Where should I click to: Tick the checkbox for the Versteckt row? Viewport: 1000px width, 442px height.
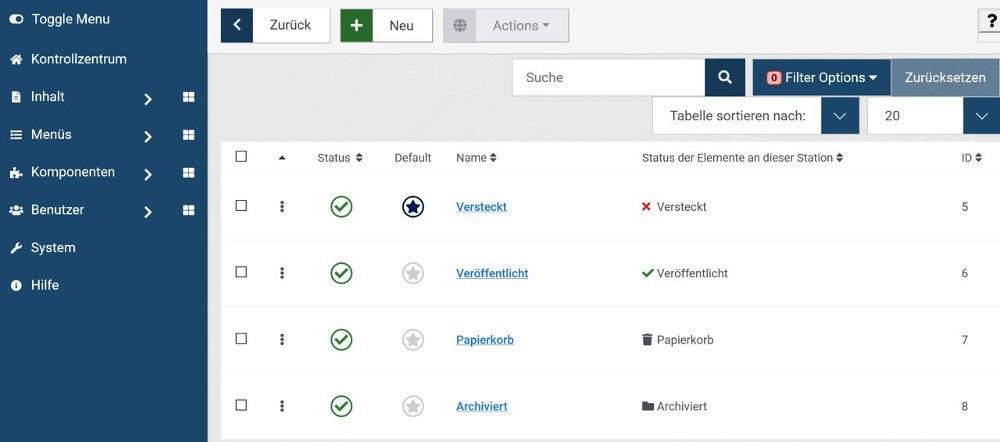point(241,205)
